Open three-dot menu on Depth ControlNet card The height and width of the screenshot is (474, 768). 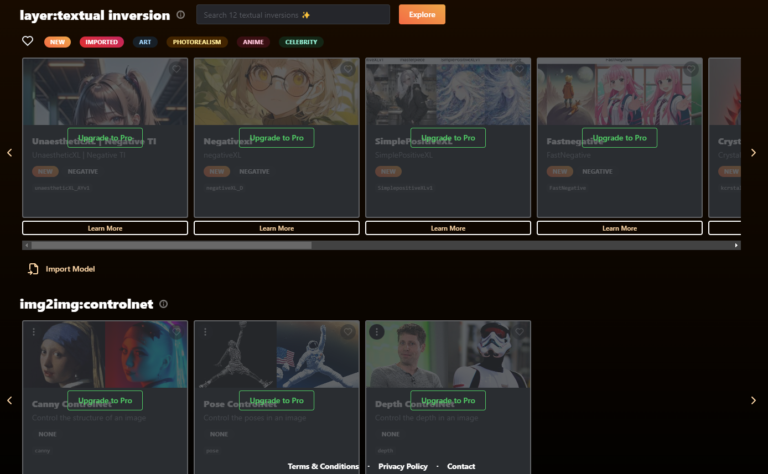376,332
